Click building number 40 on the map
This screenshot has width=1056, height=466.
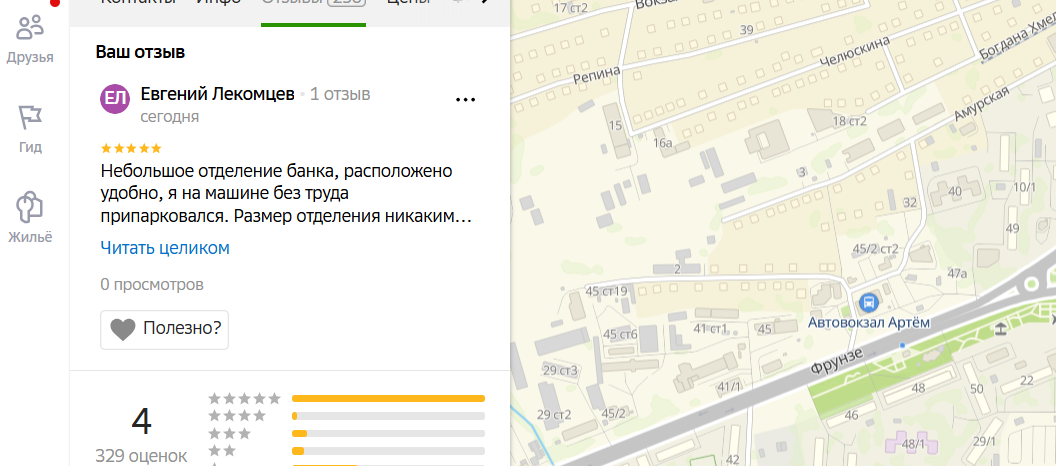point(955,191)
